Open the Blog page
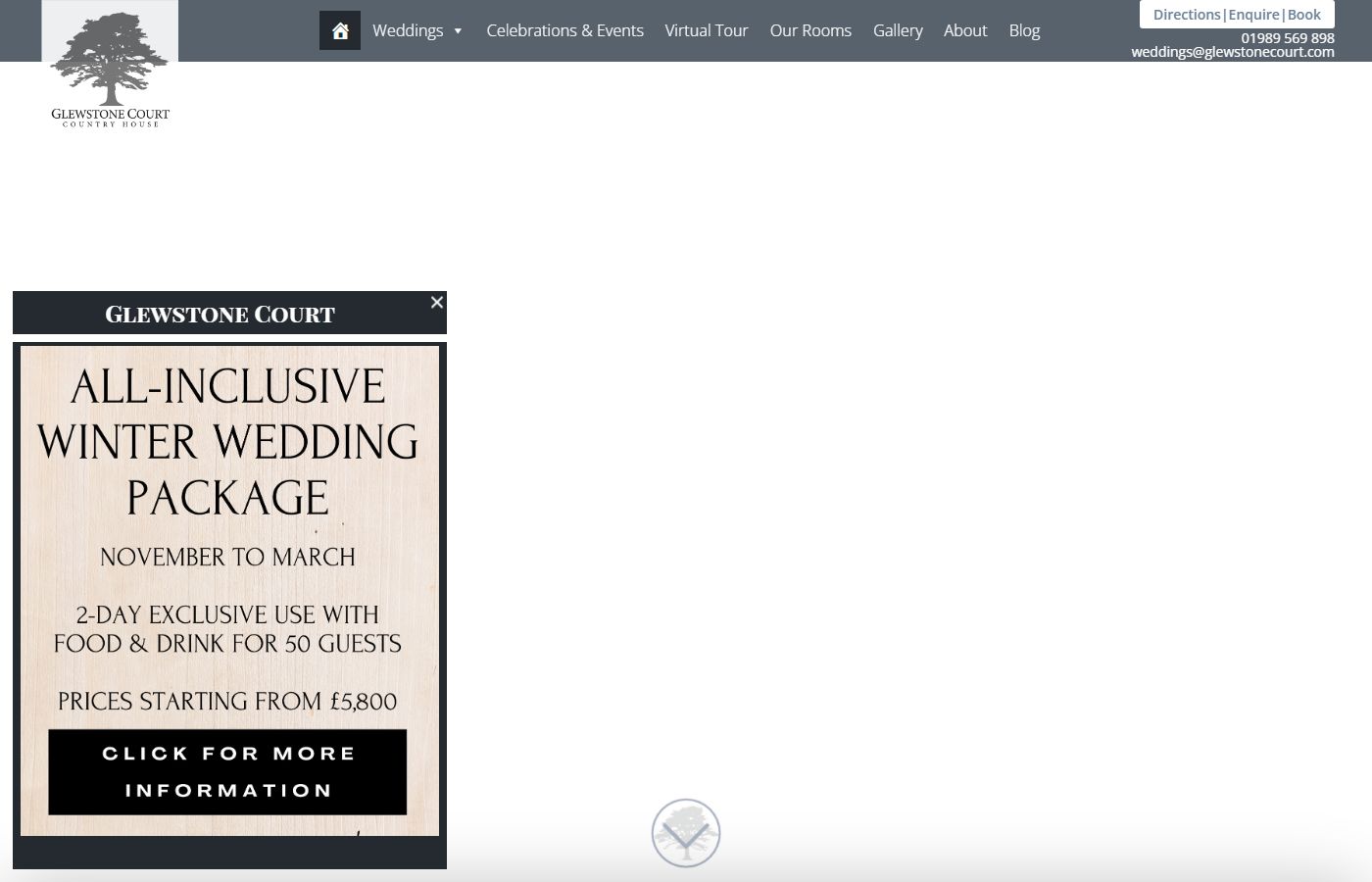Screen dimensions: 1372x882 (x=1024, y=30)
